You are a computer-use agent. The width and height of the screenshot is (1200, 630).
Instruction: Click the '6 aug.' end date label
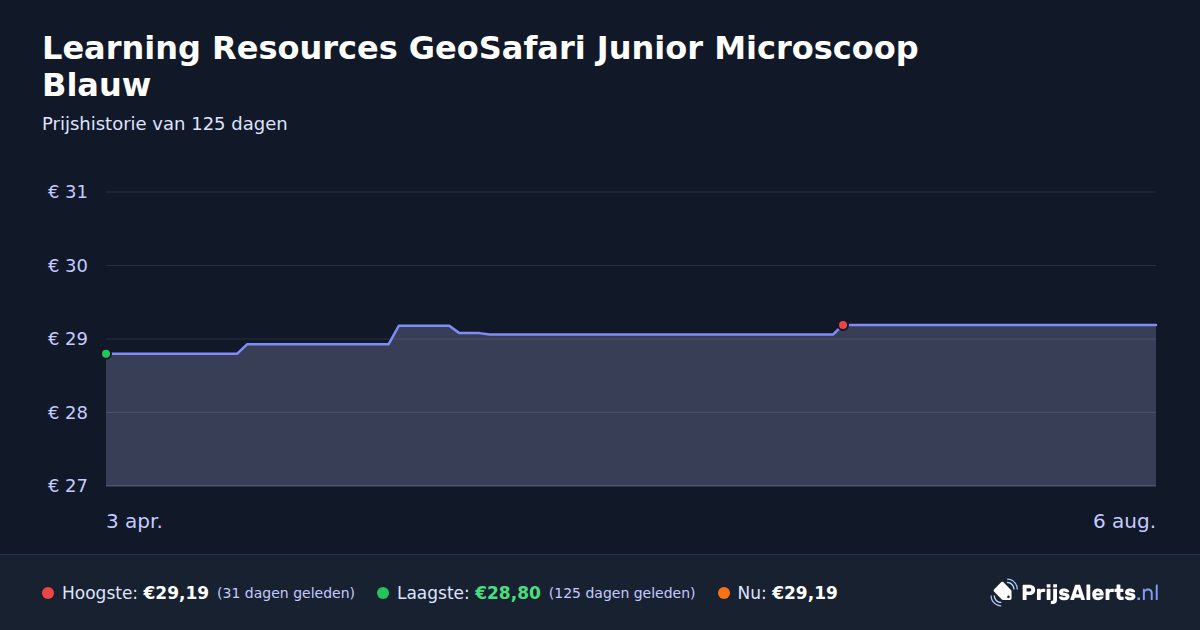coord(1124,522)
